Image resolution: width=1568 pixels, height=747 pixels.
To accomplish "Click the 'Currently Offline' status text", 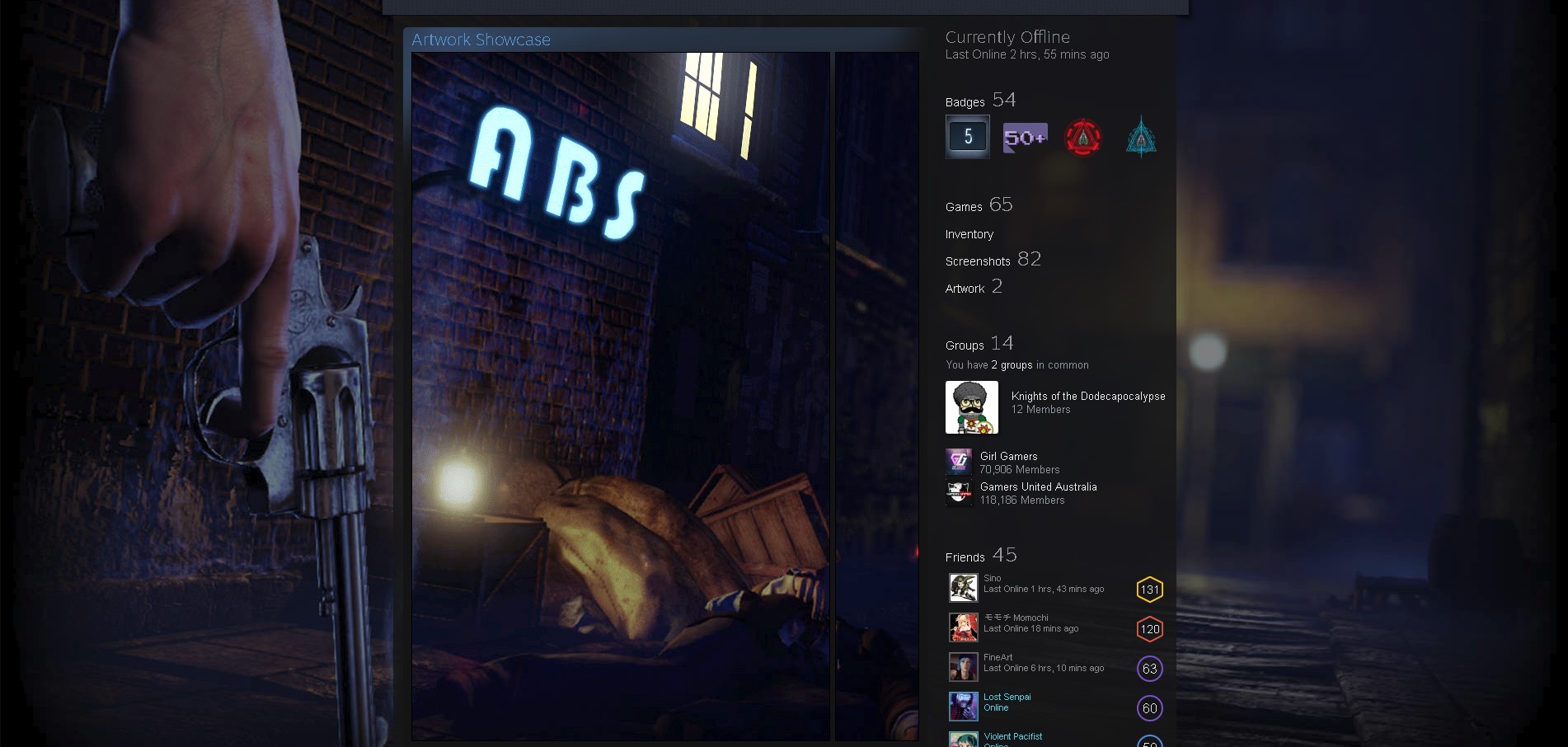I will [x=1007, y=37].
